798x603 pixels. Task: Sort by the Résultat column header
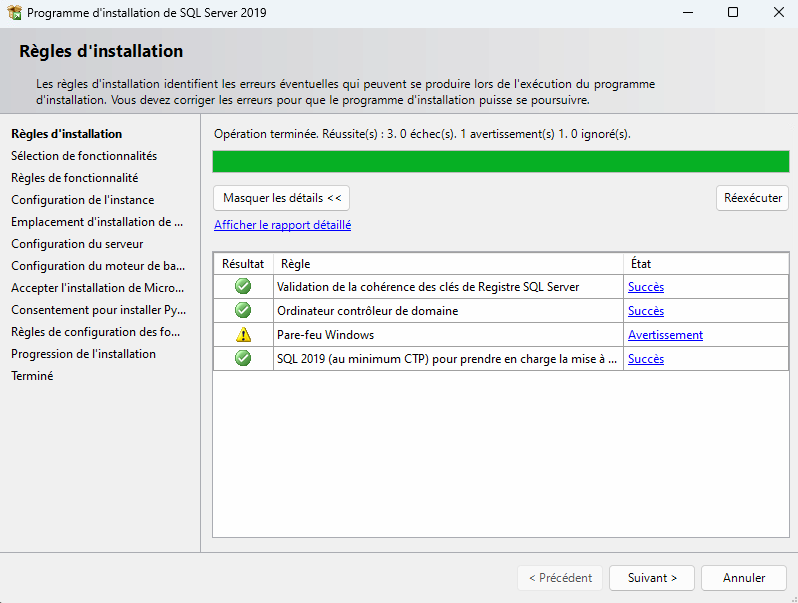[x=243, y=264]
